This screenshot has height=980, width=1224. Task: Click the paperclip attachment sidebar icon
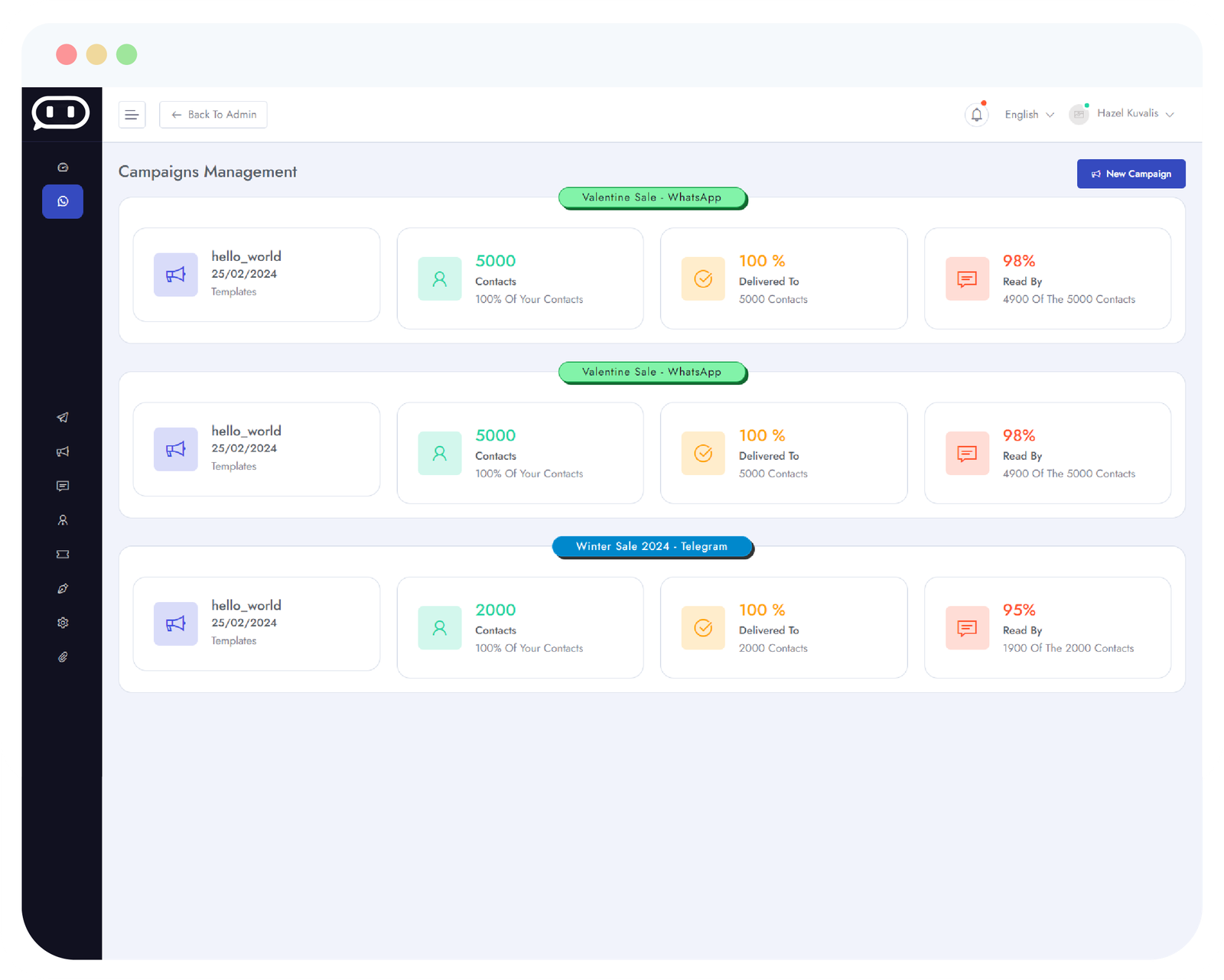point(63,657)
